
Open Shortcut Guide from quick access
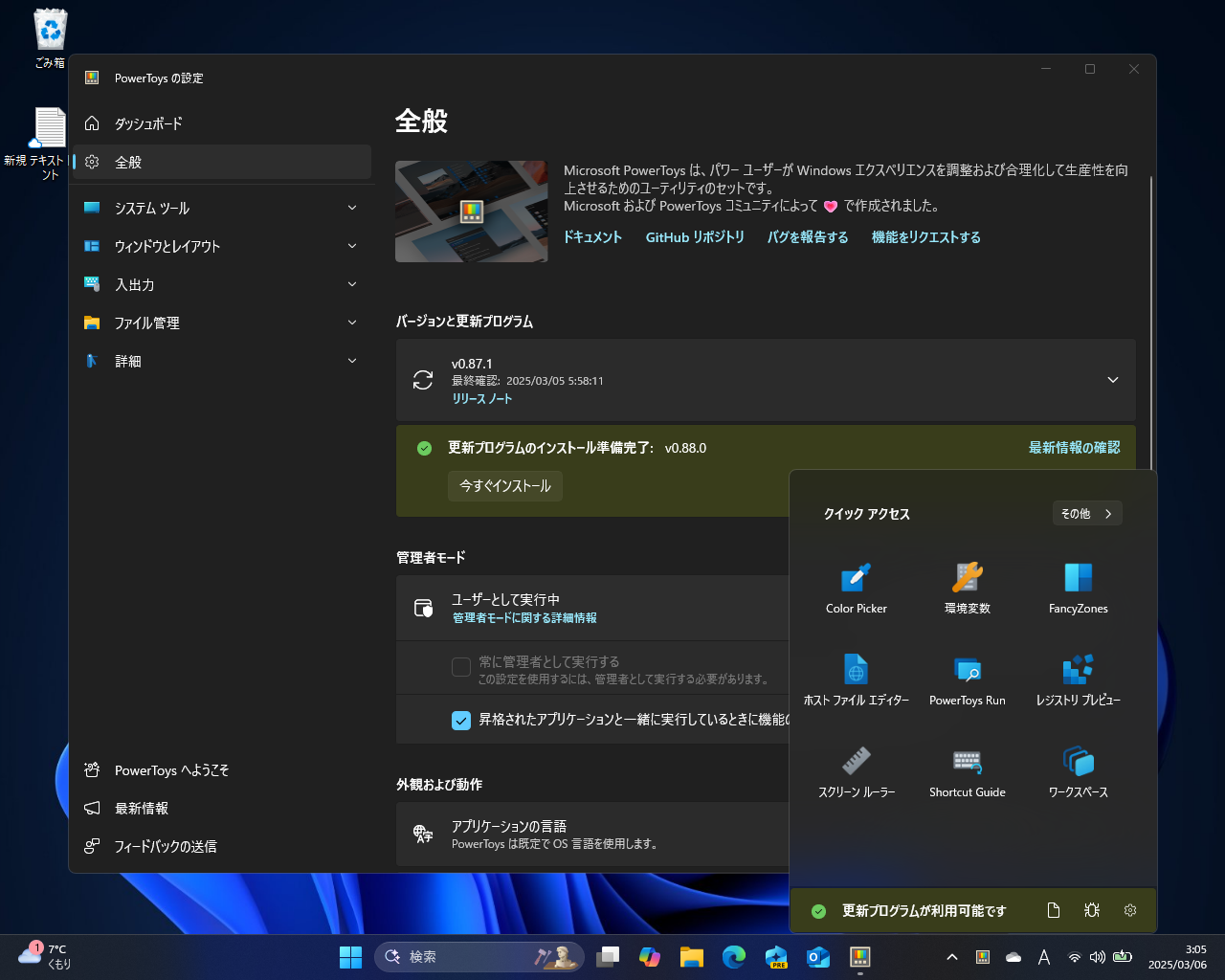[x=967, y=770]
